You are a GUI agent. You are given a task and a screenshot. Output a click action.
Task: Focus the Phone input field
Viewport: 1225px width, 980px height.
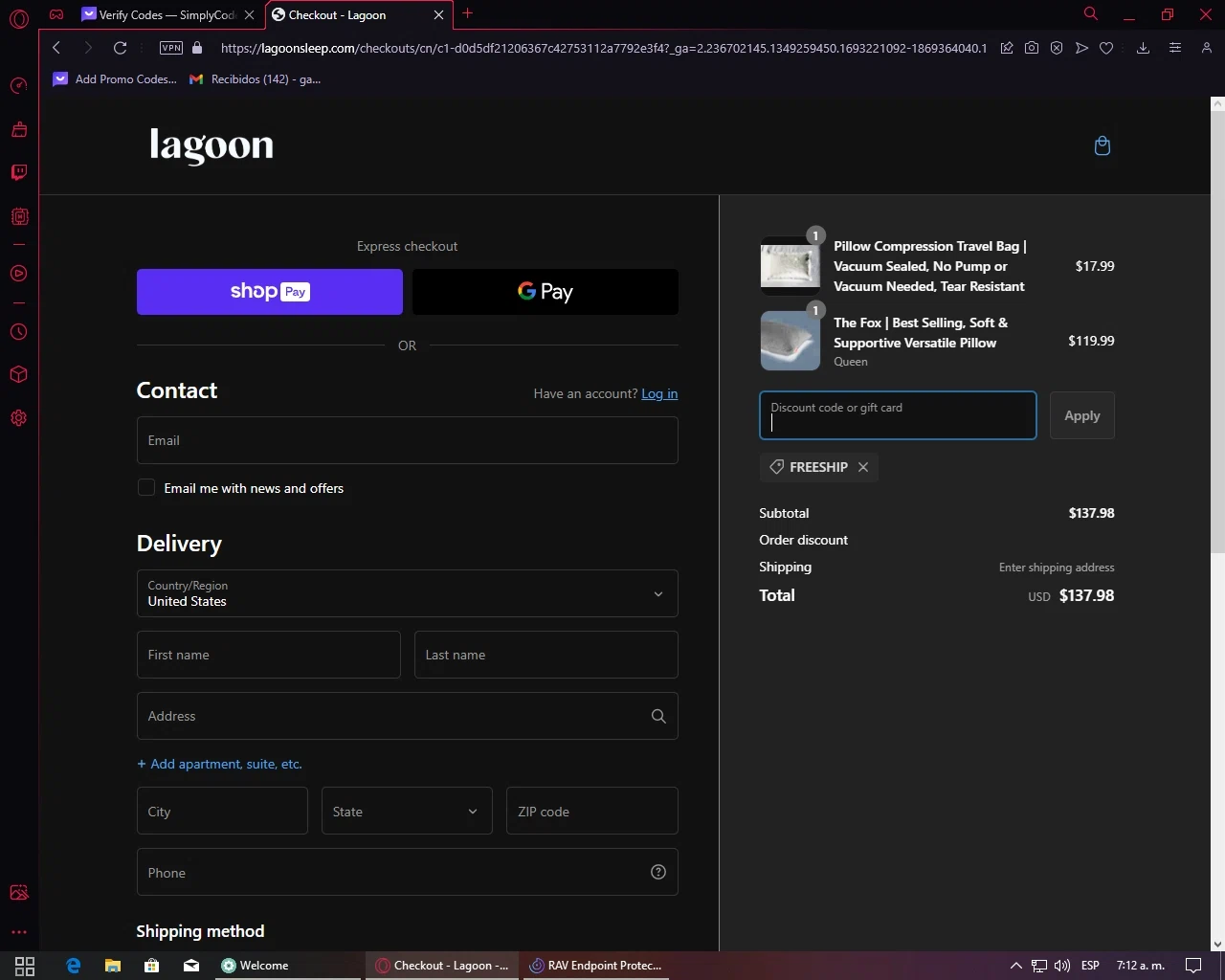click(x=408, y=872)
